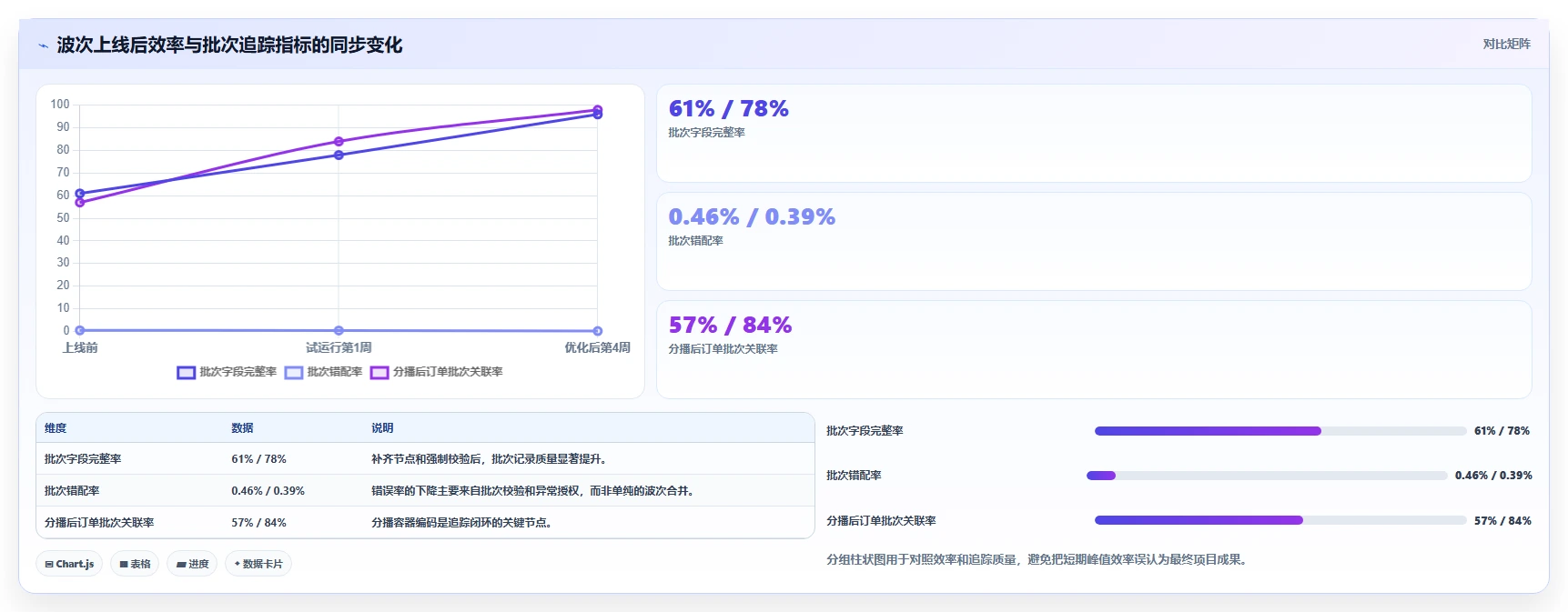Click the table value 61% / 78%

tap(258, 459)
